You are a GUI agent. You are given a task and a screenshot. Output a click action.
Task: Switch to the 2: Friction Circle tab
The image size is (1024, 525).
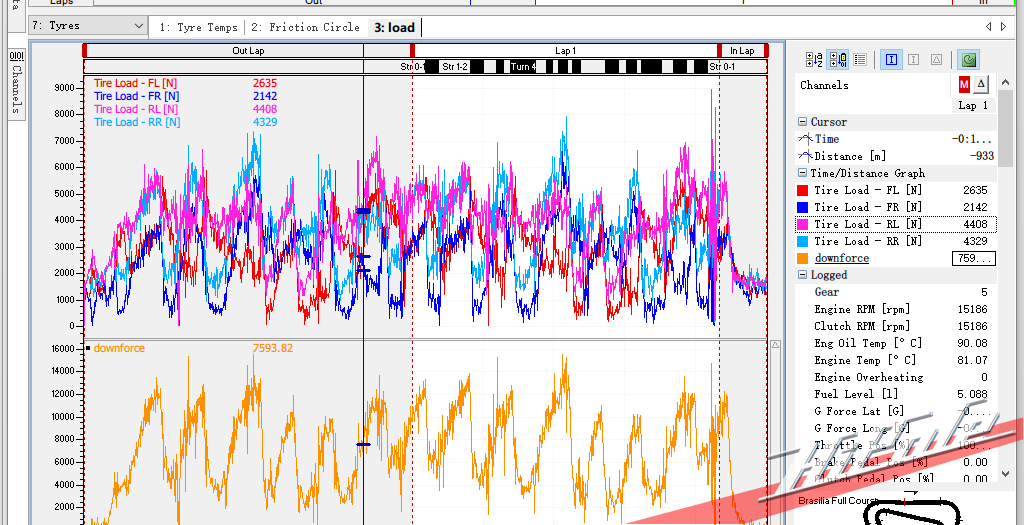pyautogui.click(x=305, y=27)
